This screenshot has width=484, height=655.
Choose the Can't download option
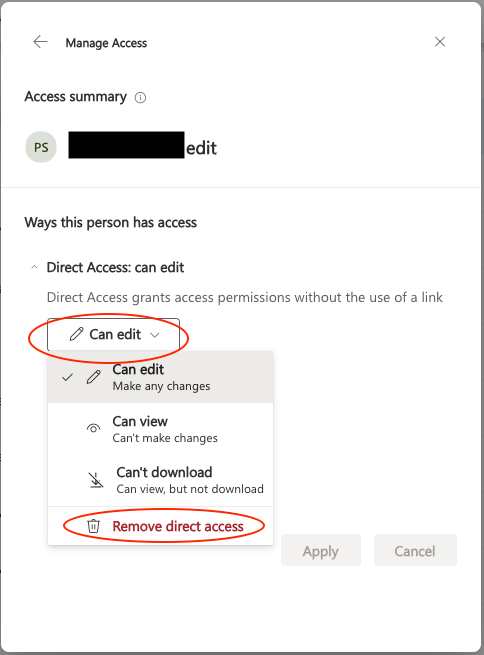point(160,480)
